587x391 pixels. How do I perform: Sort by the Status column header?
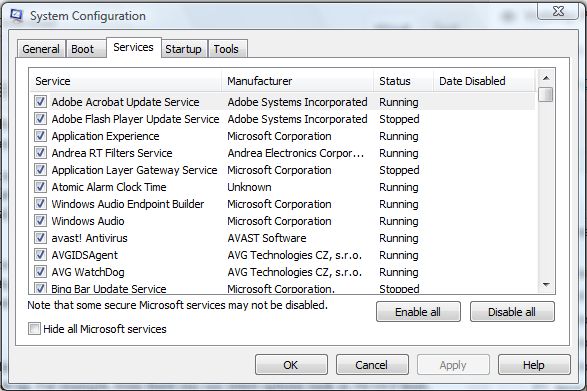(x=404, y=81)
